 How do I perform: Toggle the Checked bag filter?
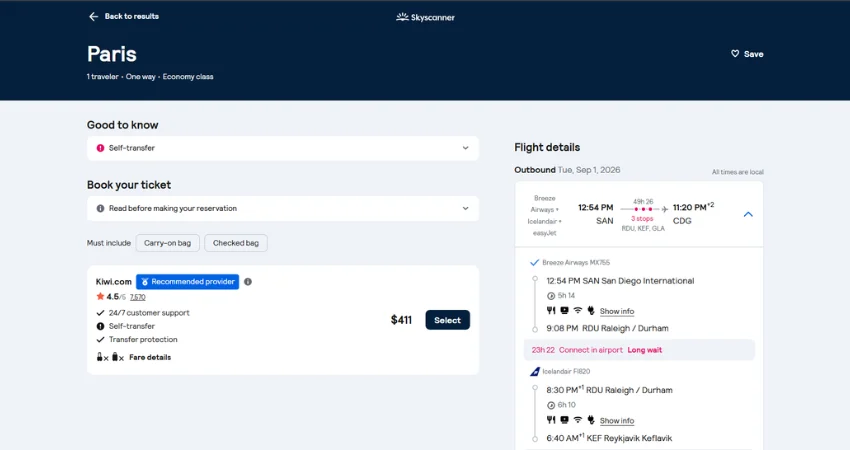[236, 243]
